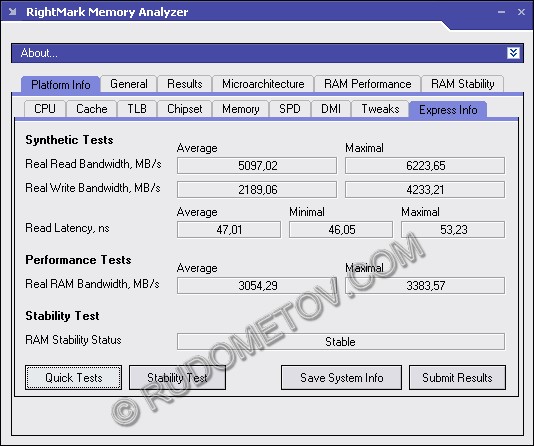Close the RightMark Memory Analyzer window
Image resolution: width=534 pixels, height=446 pixels.
[x=521, y=12]
